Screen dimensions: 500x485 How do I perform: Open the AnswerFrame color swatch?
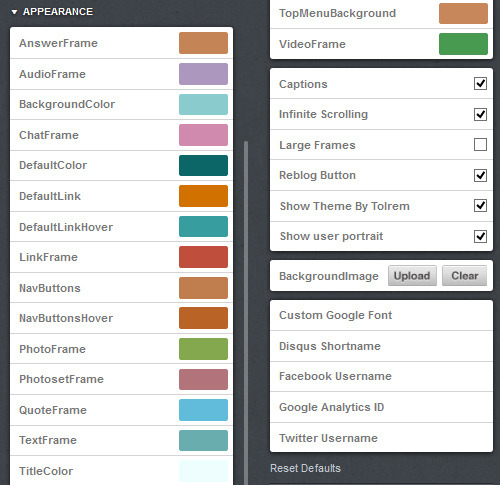click(203, 43)
